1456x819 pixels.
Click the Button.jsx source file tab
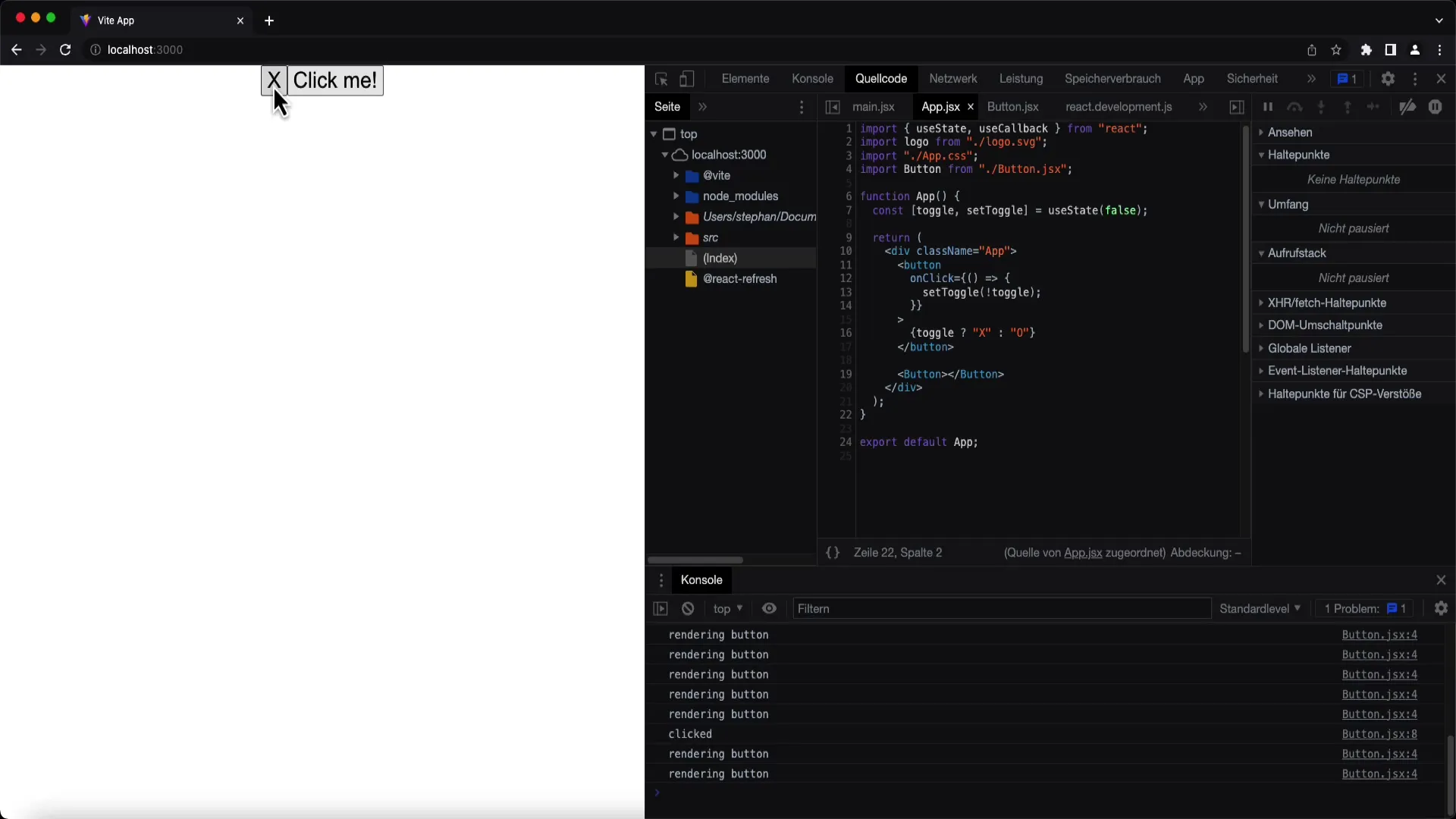[x=1012, y=107]
